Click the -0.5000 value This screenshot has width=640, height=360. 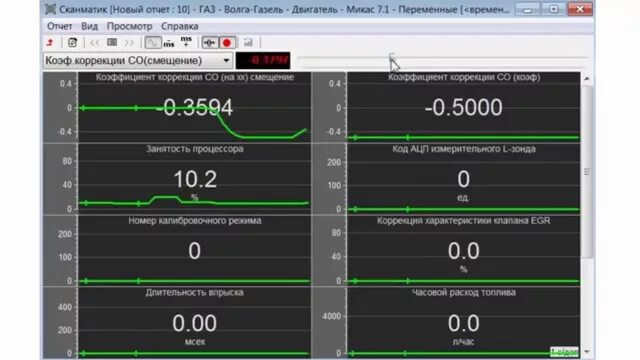[x=463, y=108]
